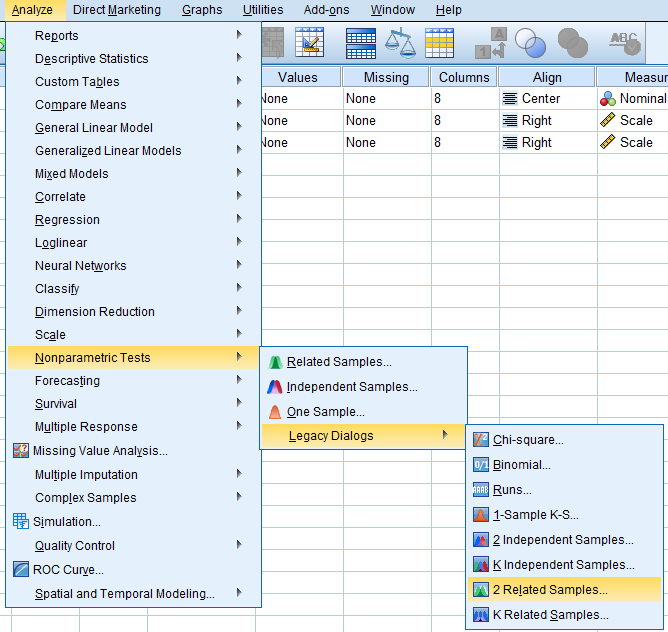Expand the Reports submenu arrow
The image size is (668, 632).
click(239, 35)
